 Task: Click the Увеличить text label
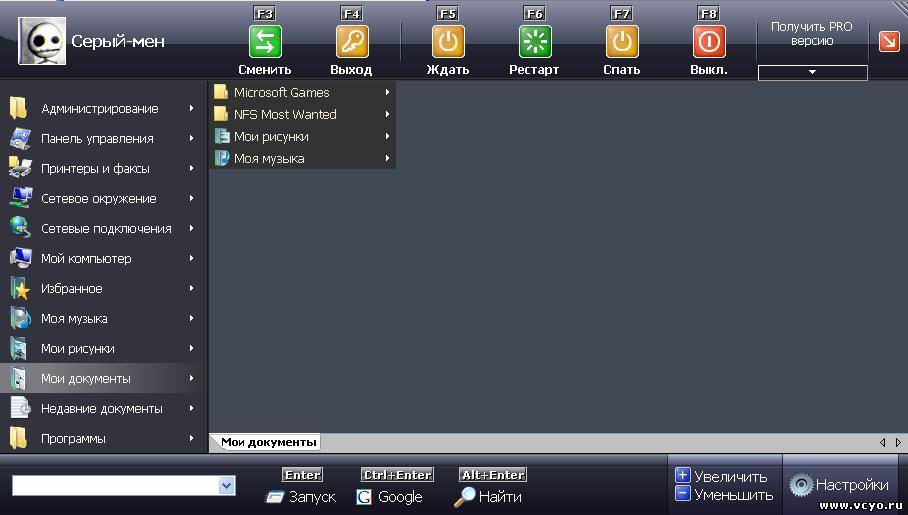click(x=731, y=477)
